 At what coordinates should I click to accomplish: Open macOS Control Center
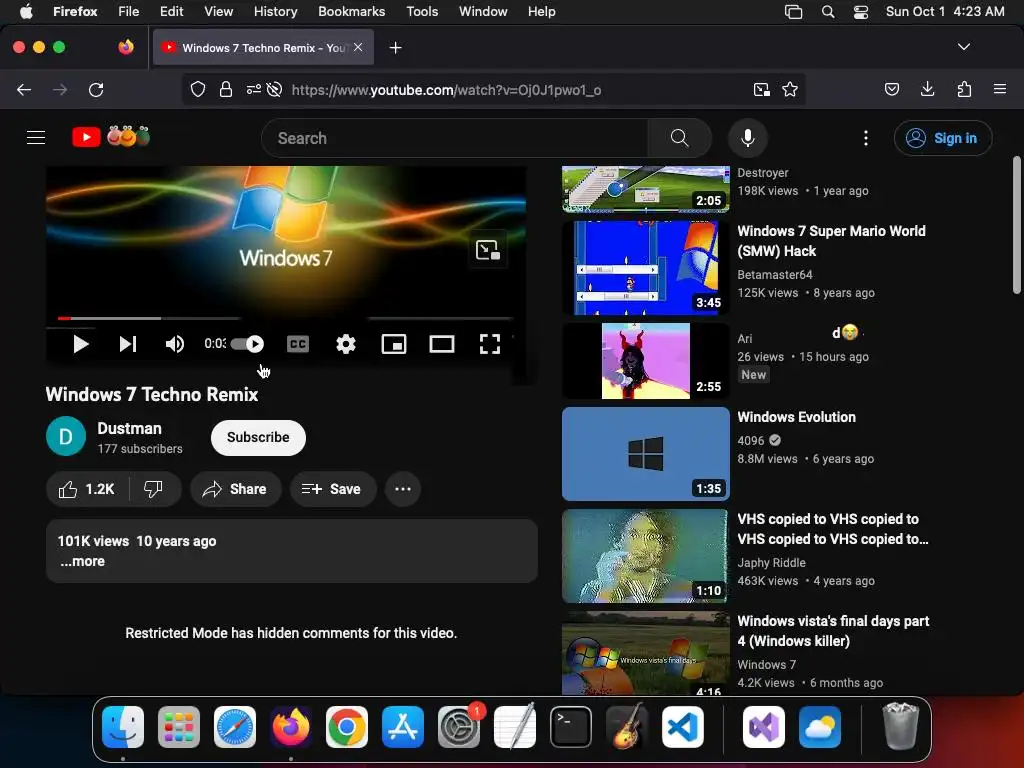[861, 12]
